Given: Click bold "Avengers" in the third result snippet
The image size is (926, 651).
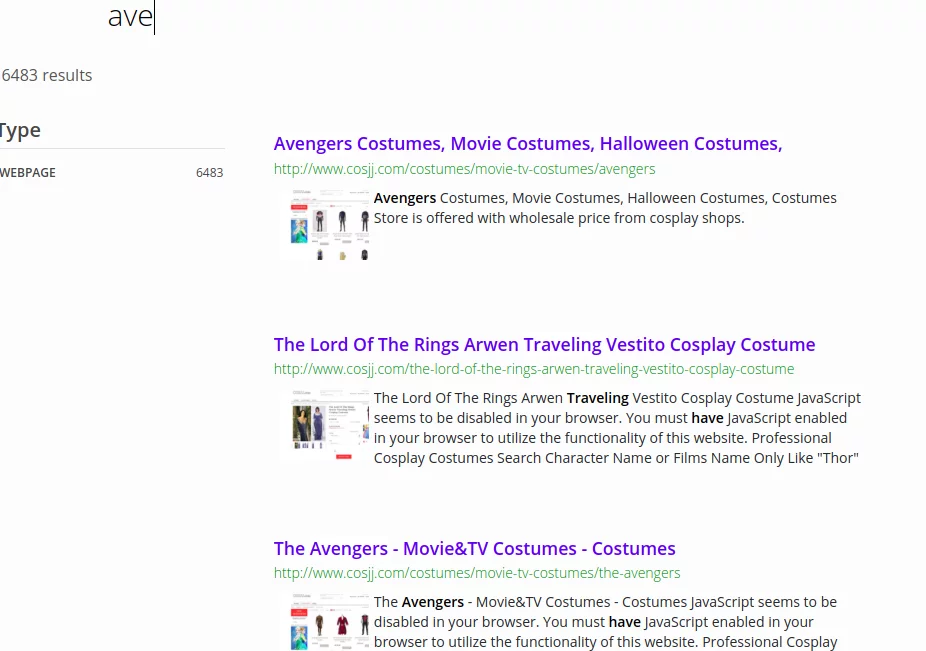Looking at the screenshot, I should 432,602.
